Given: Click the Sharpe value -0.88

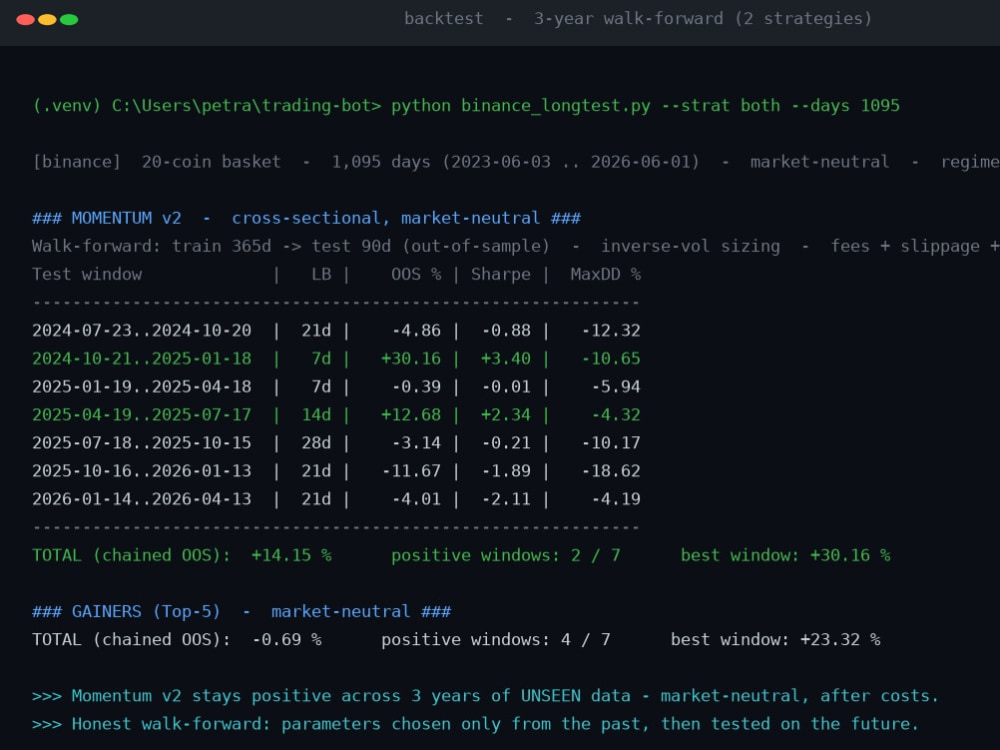Looking at the screenshot, I should click(x=506, y=330).
